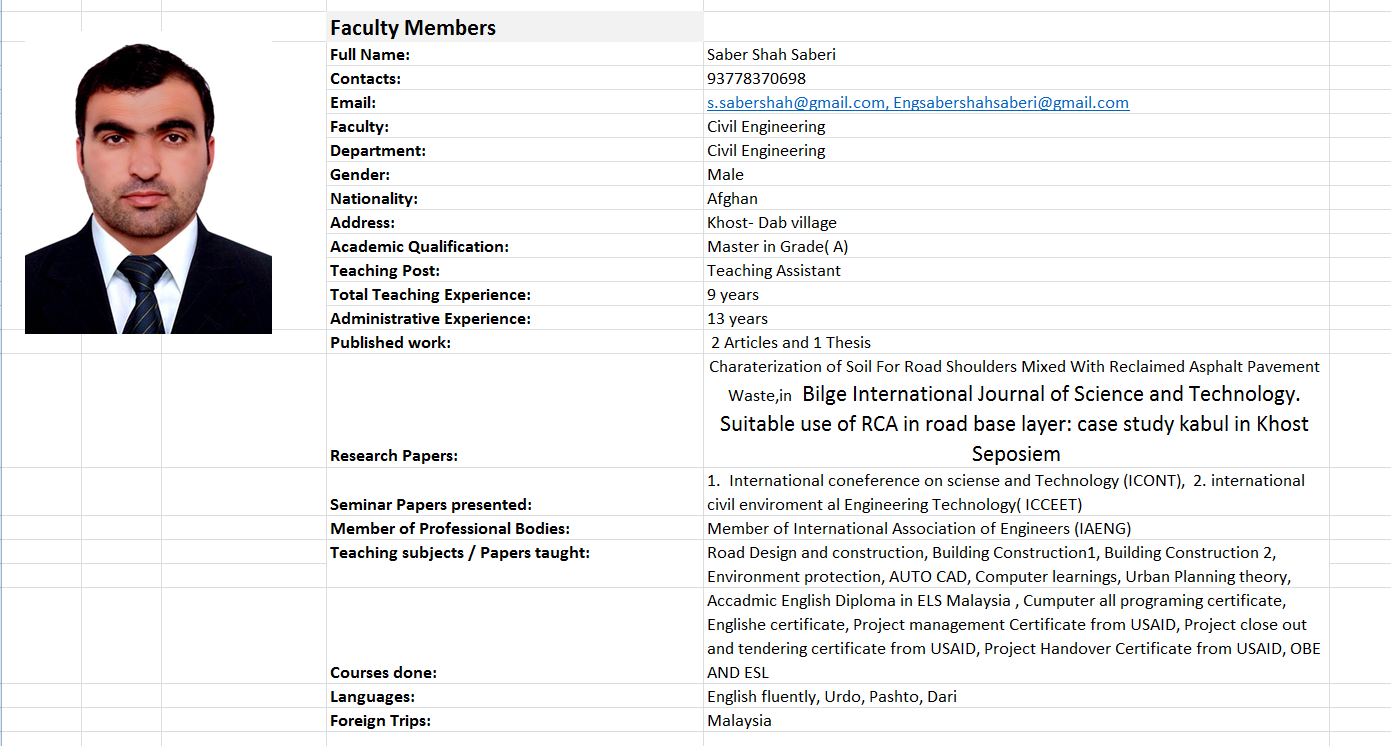This screenshot has height=746, width=1391.
Task: Click the "Member of Professional Bodies:" label
Action: (x=450, y=529)
